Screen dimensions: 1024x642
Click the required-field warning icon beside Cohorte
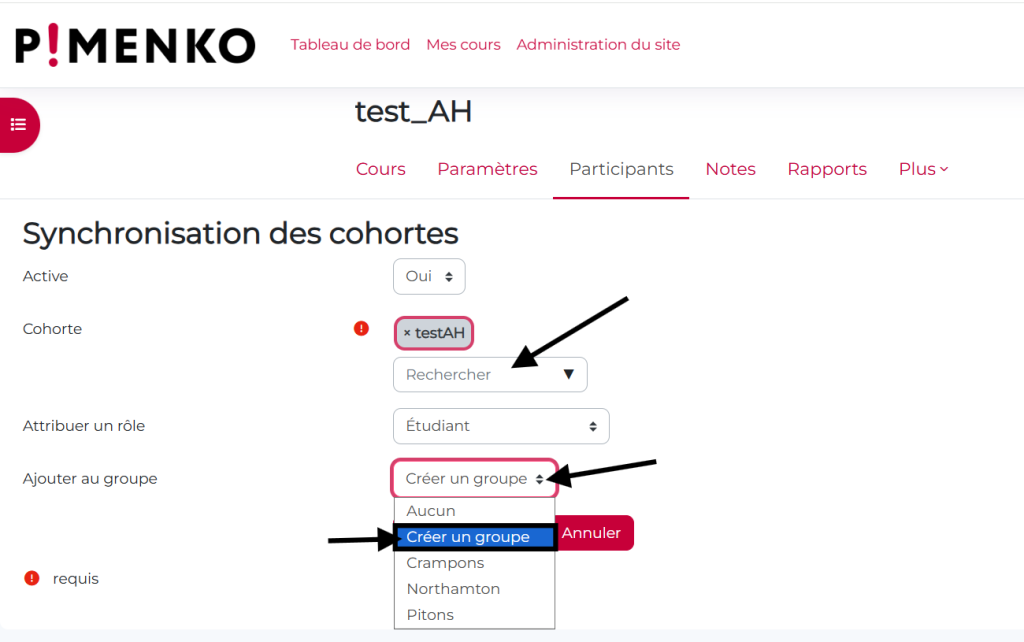pos(361,328)
